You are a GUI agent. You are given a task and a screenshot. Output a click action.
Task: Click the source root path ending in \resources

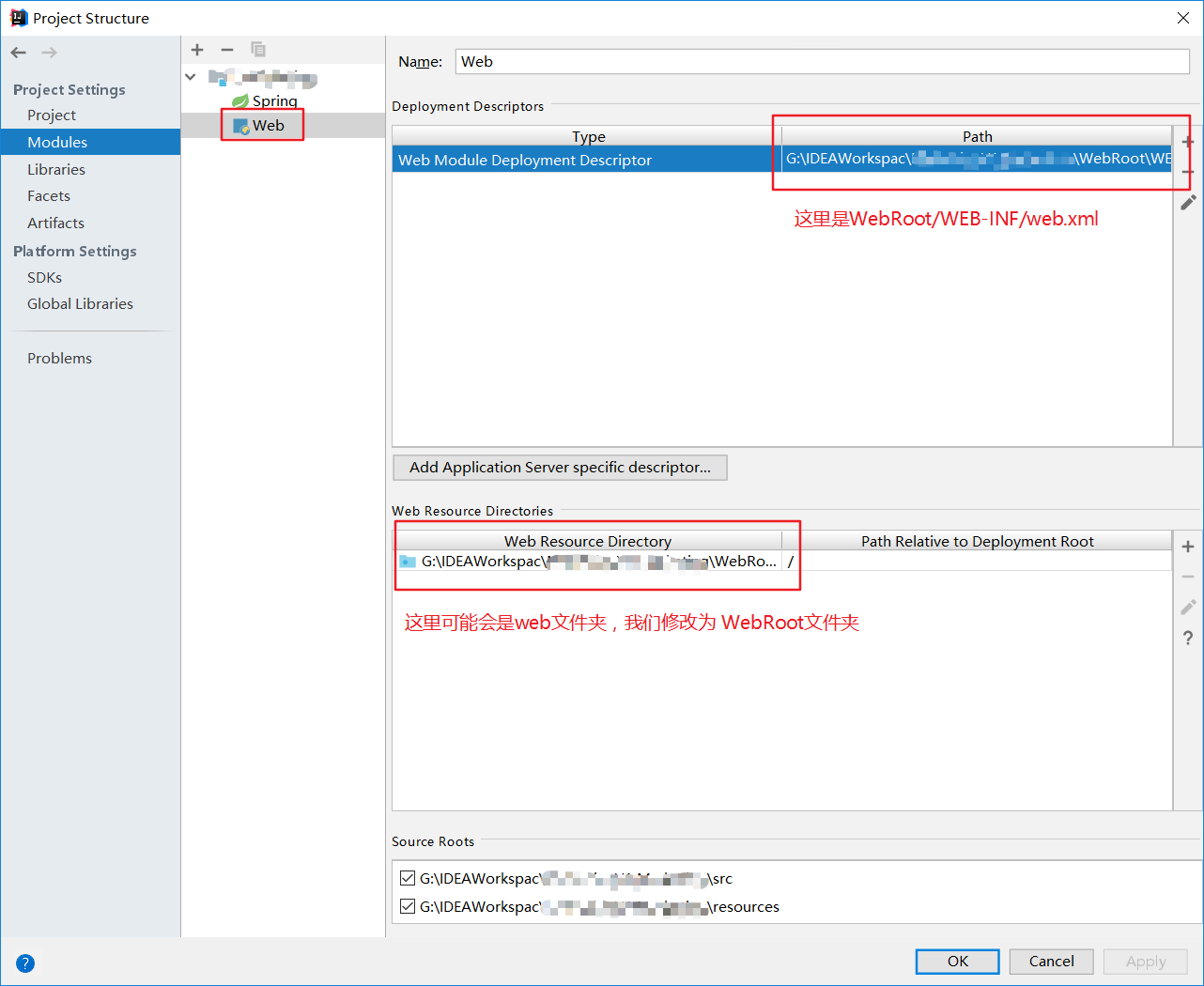click(x=599, y=906)
